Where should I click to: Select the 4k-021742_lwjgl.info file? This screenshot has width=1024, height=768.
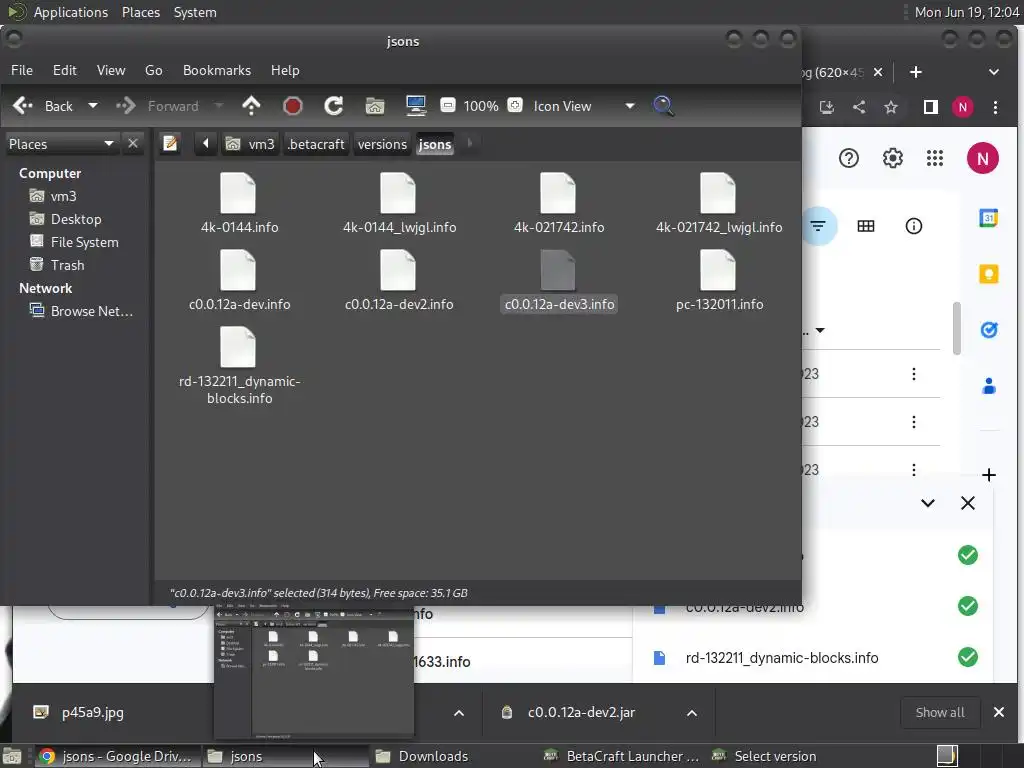[x=718, y=203]
